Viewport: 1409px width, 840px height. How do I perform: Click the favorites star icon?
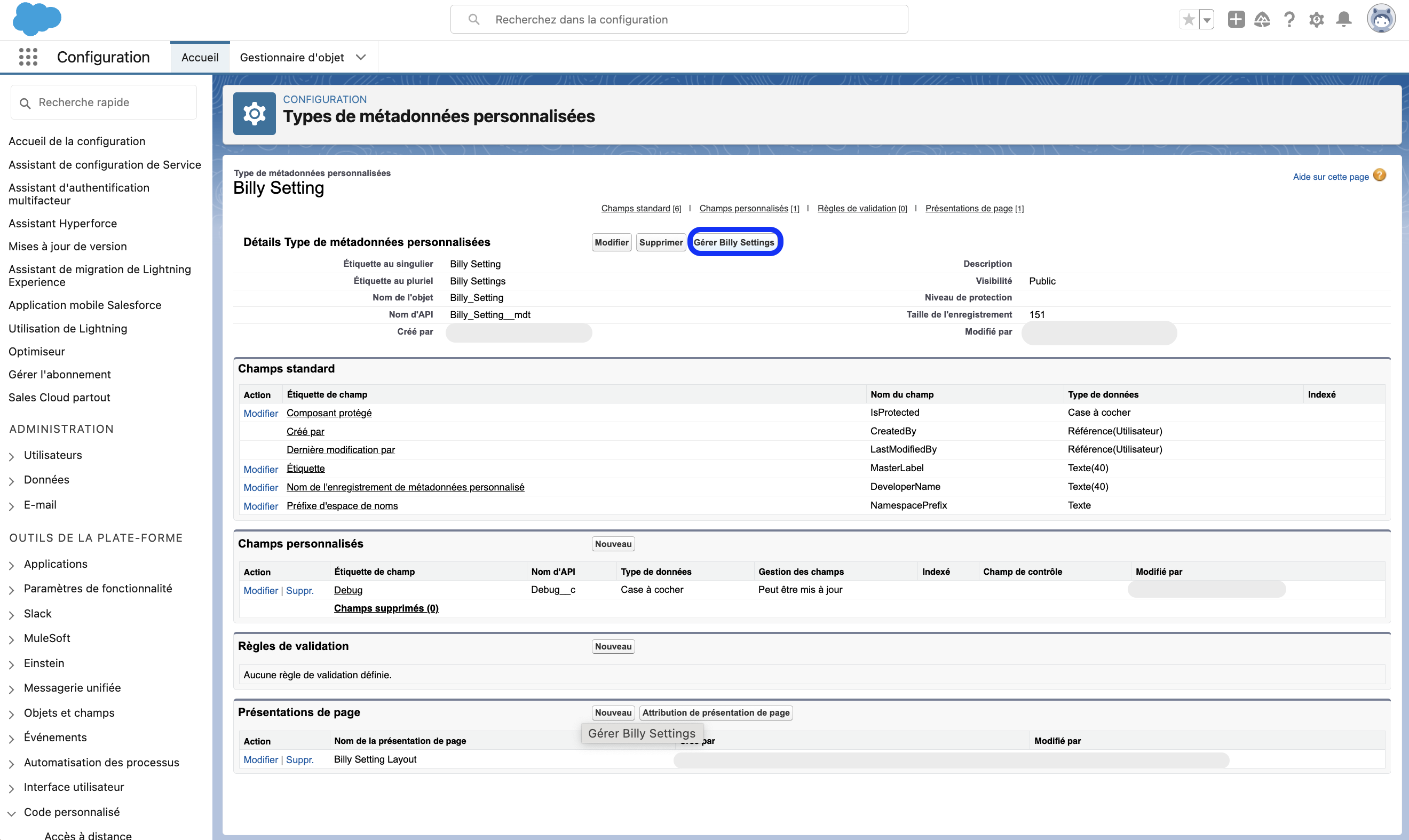click(x=1188, y=20)
